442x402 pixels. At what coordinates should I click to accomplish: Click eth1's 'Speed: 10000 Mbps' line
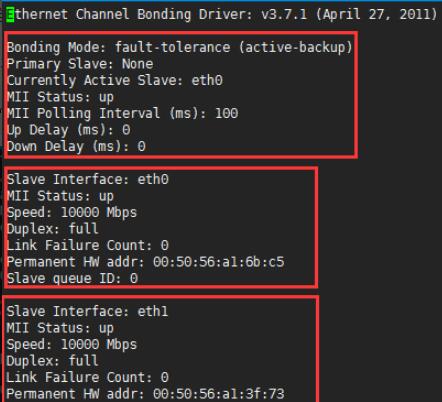click(72, 344)
